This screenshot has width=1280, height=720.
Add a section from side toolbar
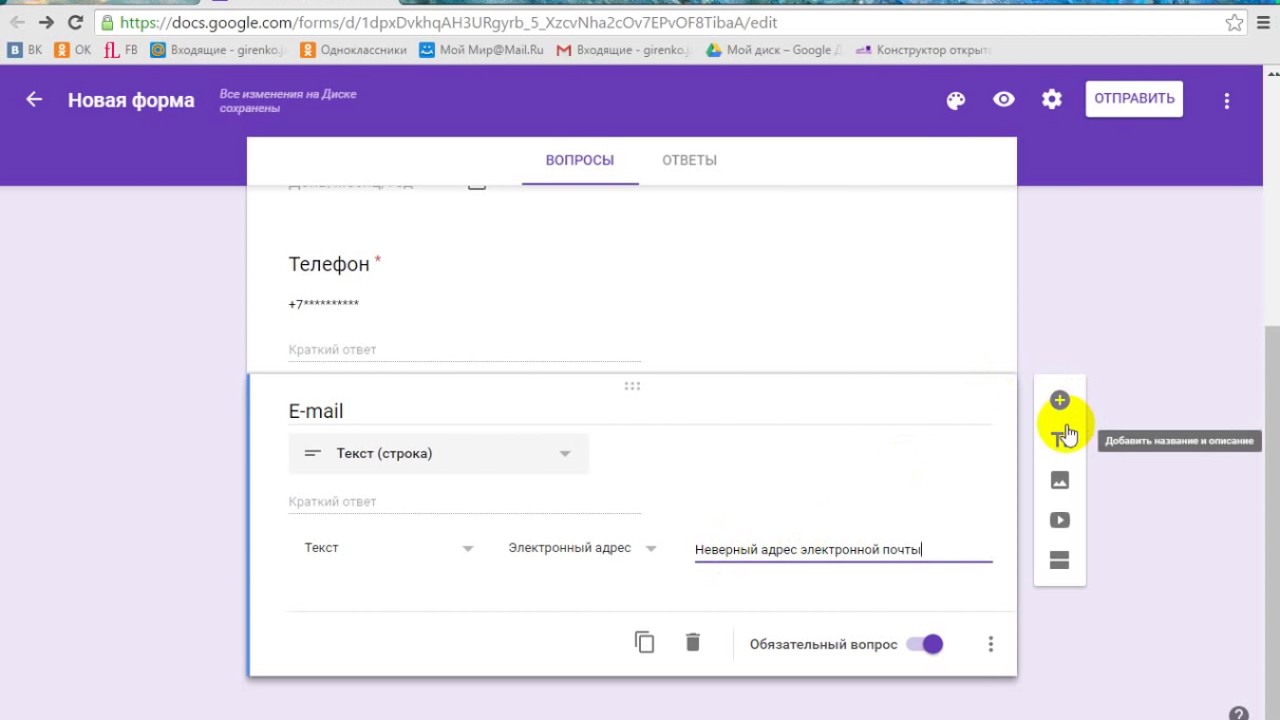pos(1060,560)
